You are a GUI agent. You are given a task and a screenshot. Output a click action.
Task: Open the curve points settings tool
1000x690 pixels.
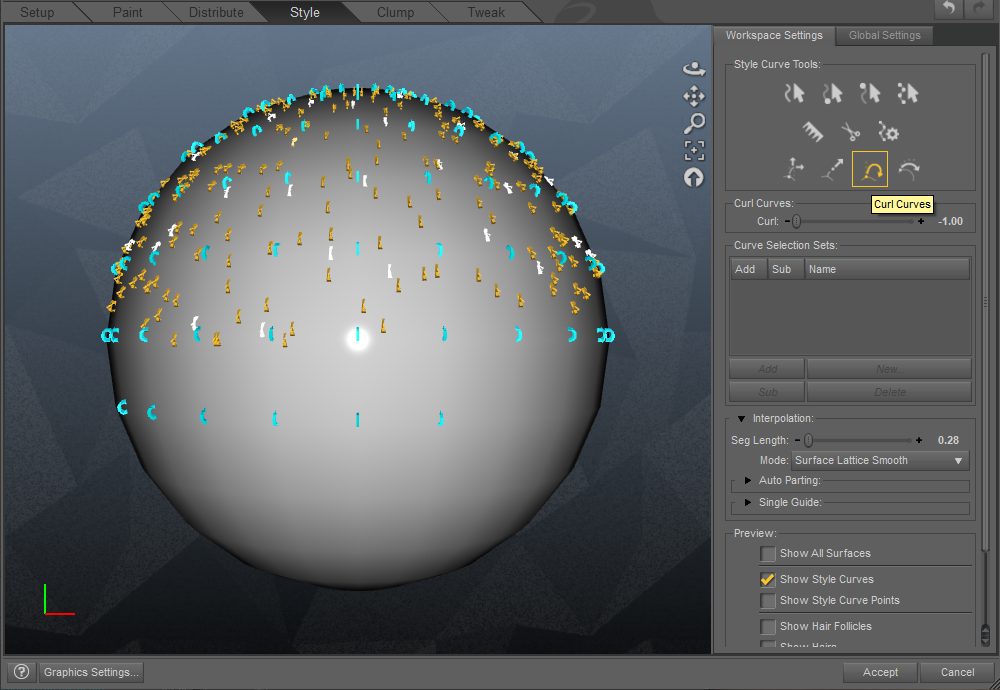888,132
